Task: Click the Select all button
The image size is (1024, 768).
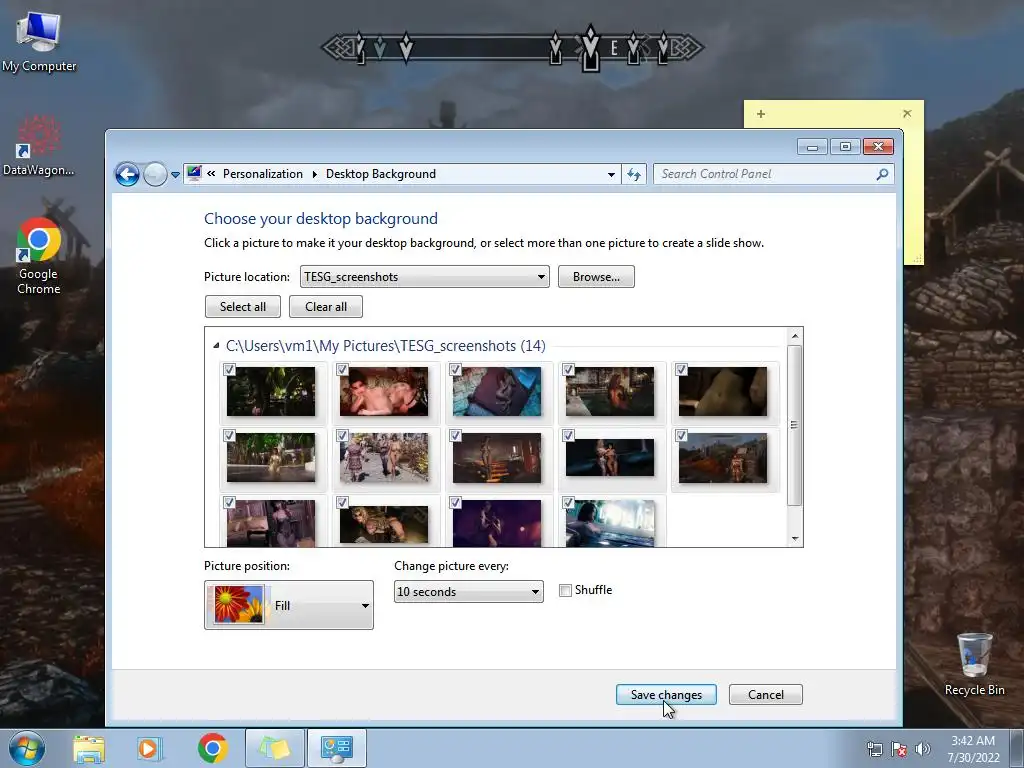Action: click(243, 307)
